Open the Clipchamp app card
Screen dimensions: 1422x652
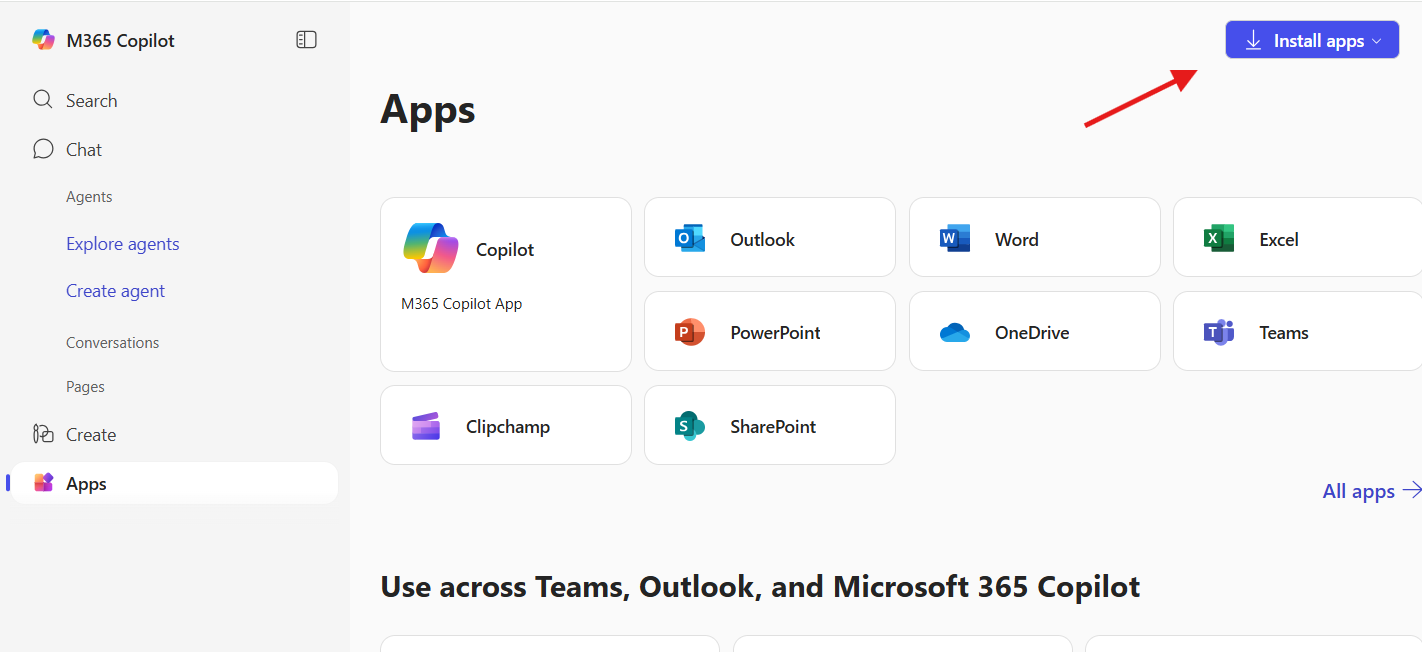(x=506, y=425)
